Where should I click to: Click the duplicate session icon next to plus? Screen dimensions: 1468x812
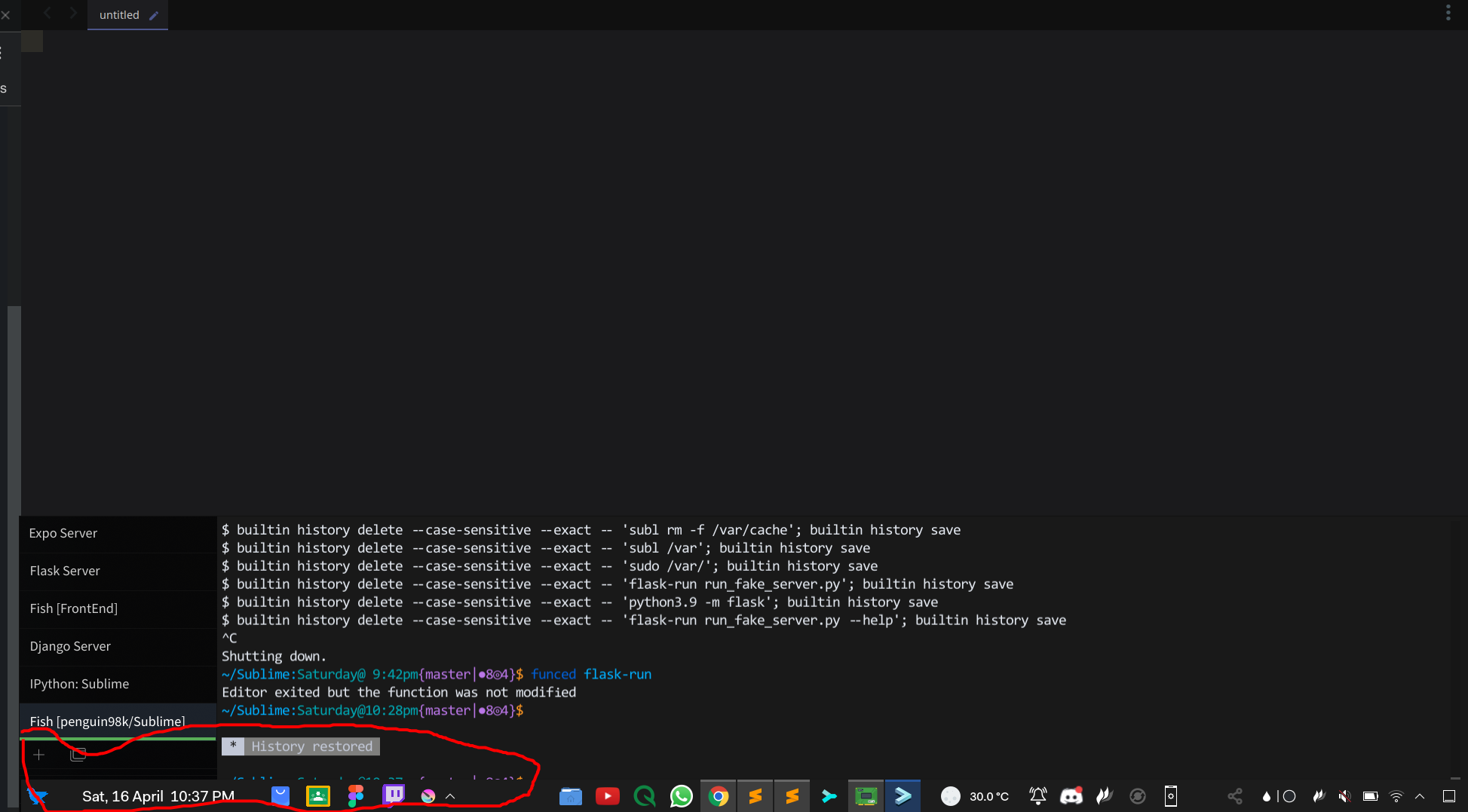tap(78, 754)
